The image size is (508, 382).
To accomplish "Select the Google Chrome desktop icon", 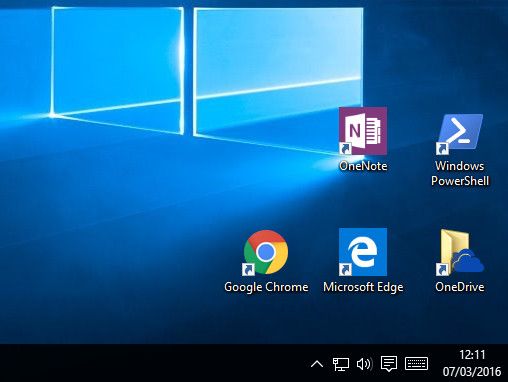I will [x=266, y=252].
